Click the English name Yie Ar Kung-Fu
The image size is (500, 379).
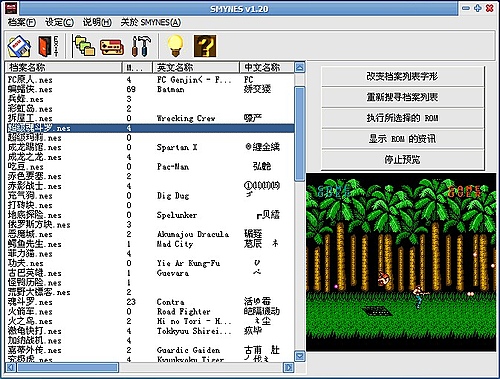pos(188,263)
